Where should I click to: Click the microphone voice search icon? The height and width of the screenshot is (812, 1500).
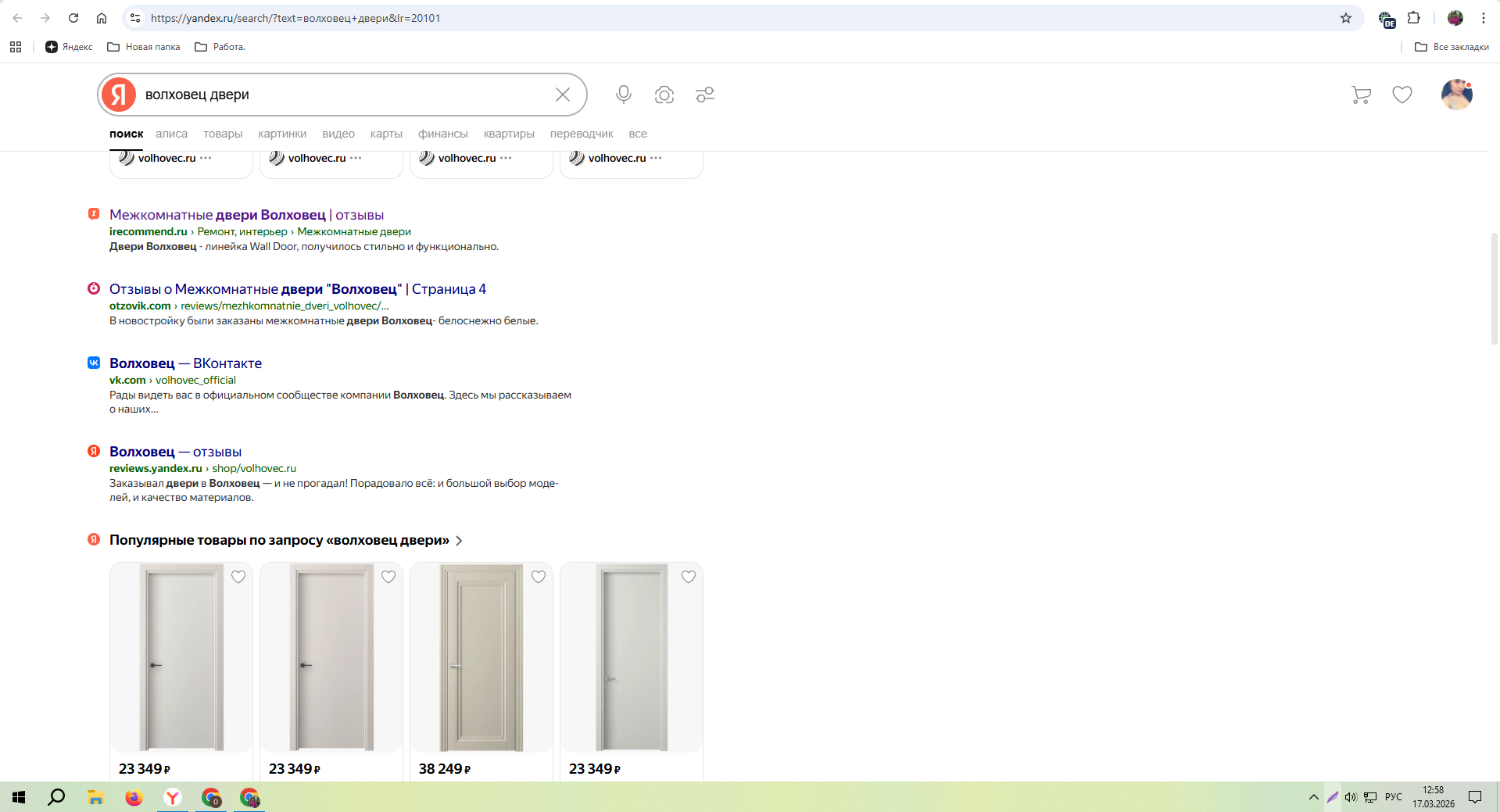coord(623,95)
